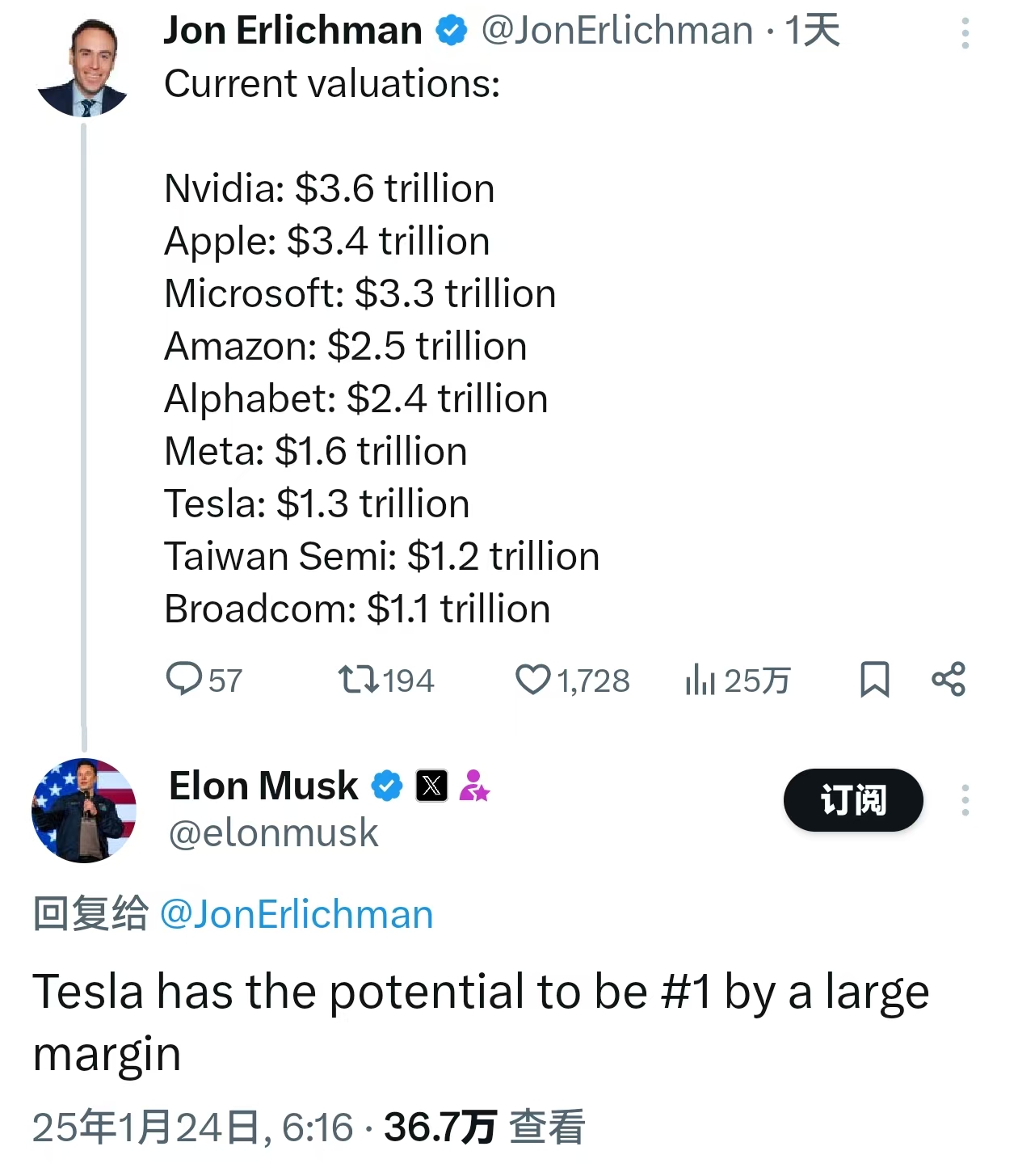
Task: Click the reply comment bubble icon
Action: click(183, 679)
